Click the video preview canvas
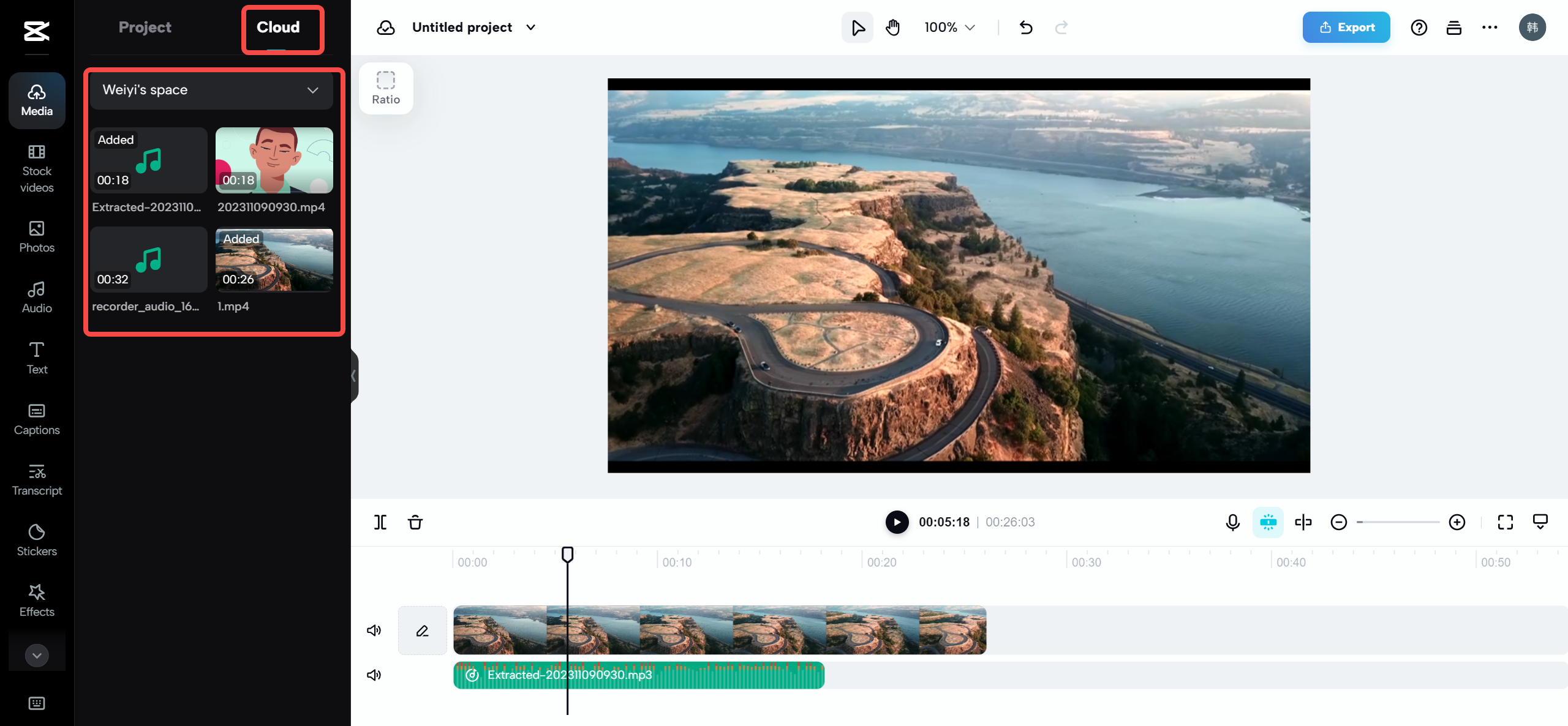1568x726 pixels. pyautogui.click(x=959, y=275)
